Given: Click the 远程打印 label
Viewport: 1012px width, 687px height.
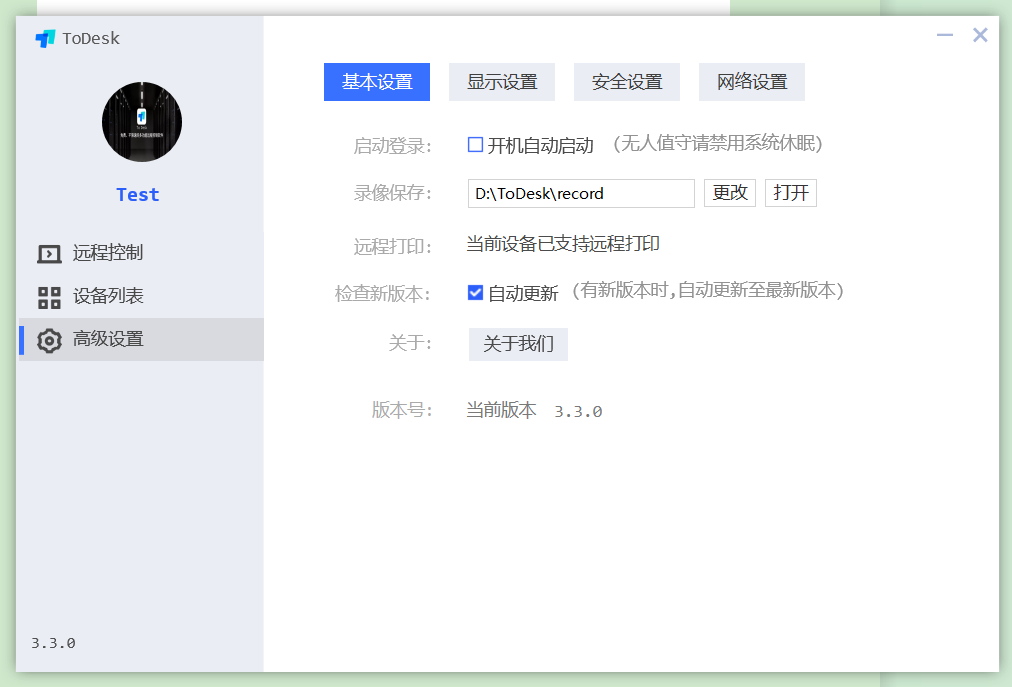Looking at the screenshot, I should point(392,246).
